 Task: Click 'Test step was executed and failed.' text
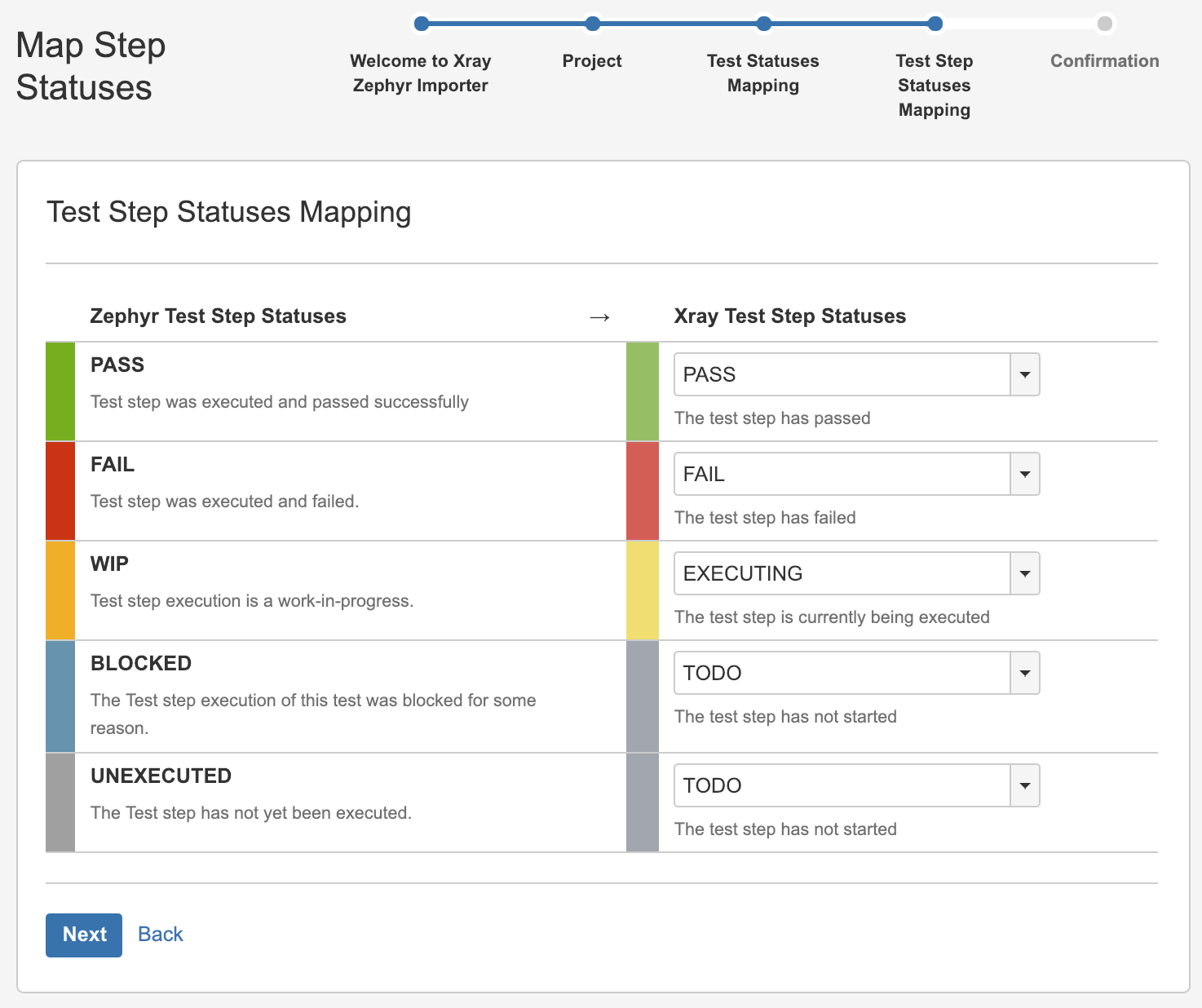[x=224, y=502]
